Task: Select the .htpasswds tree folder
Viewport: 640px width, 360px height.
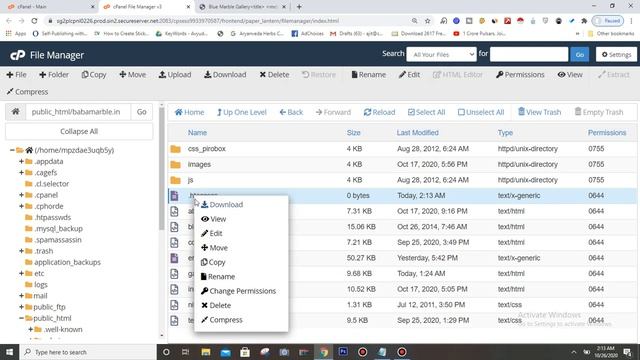Action: [x=53, y=218]
